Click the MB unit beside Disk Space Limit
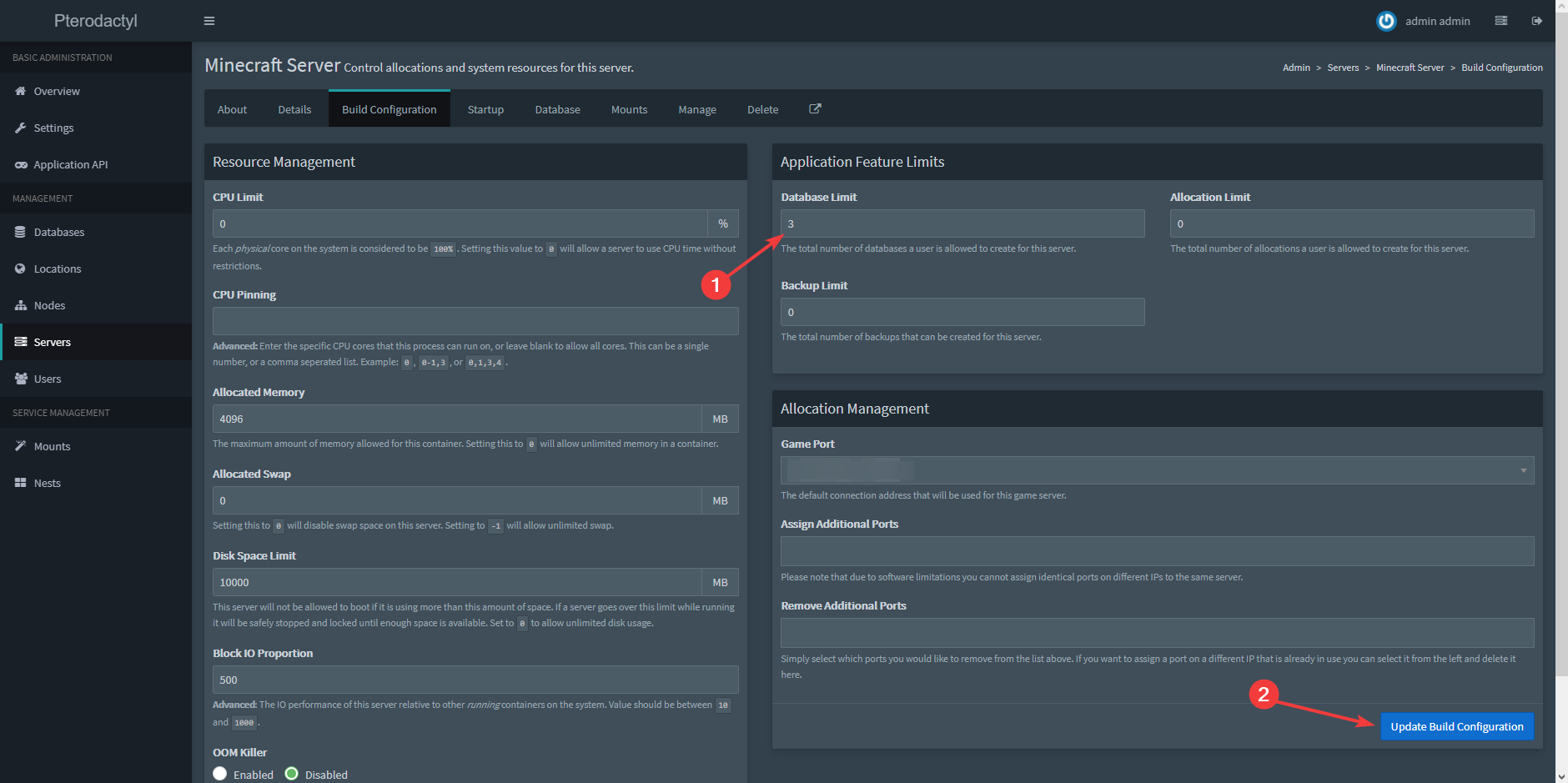This screenshot has height=783, width=1568. [x=721, y=582]
